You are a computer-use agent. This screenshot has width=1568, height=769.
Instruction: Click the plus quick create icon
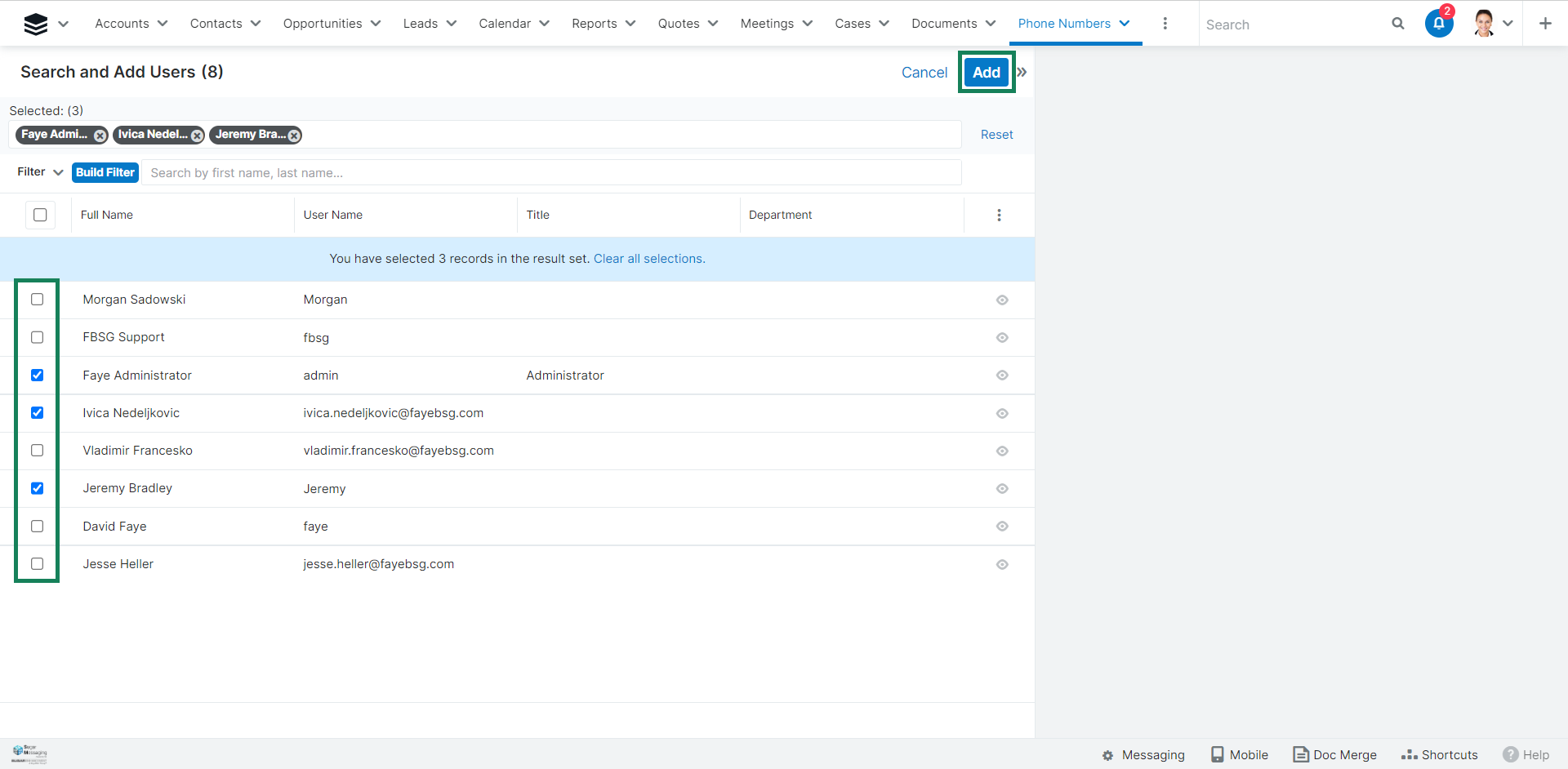coord(1544,24)
